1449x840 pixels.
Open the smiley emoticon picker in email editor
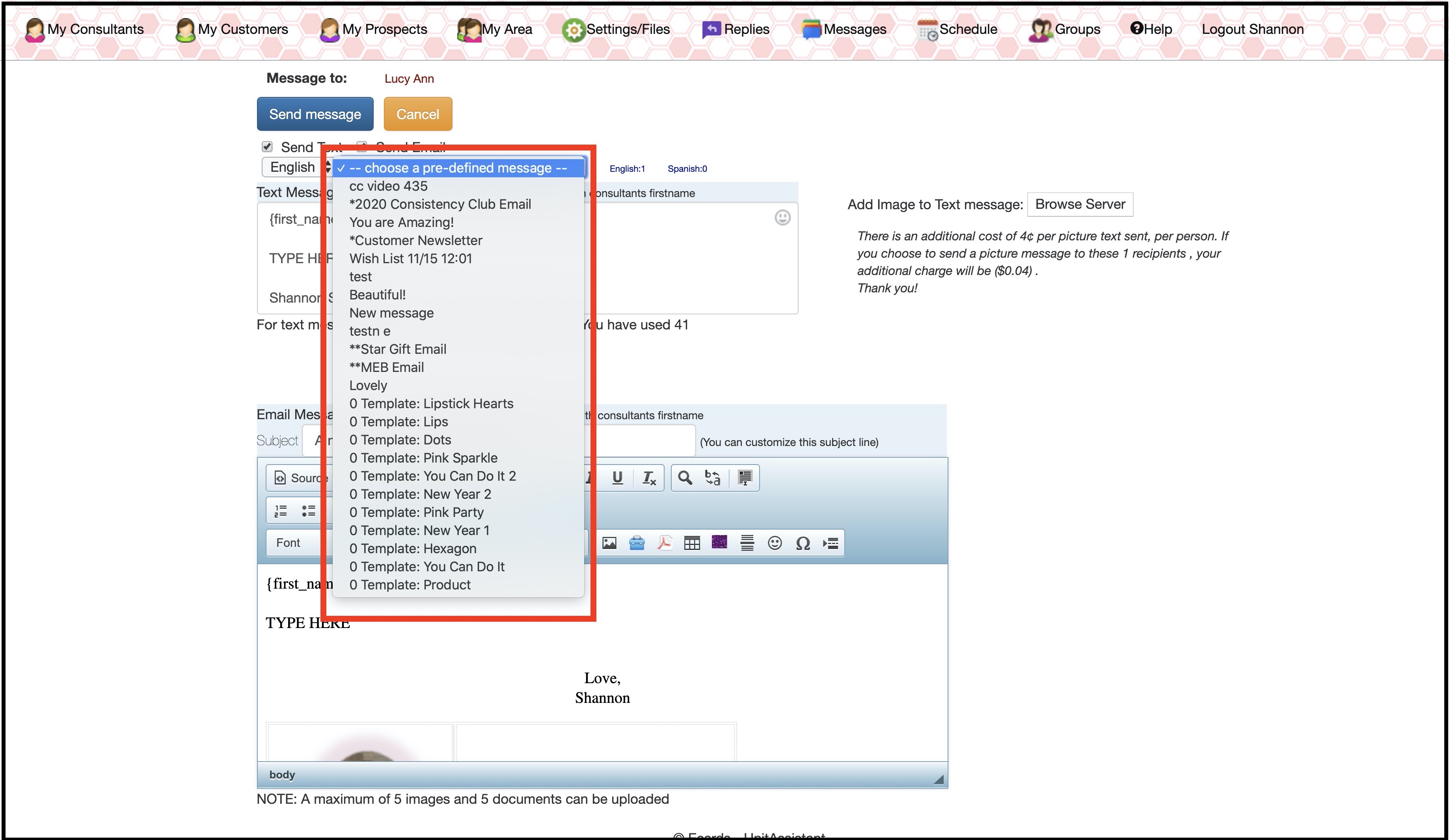(775, 543)
